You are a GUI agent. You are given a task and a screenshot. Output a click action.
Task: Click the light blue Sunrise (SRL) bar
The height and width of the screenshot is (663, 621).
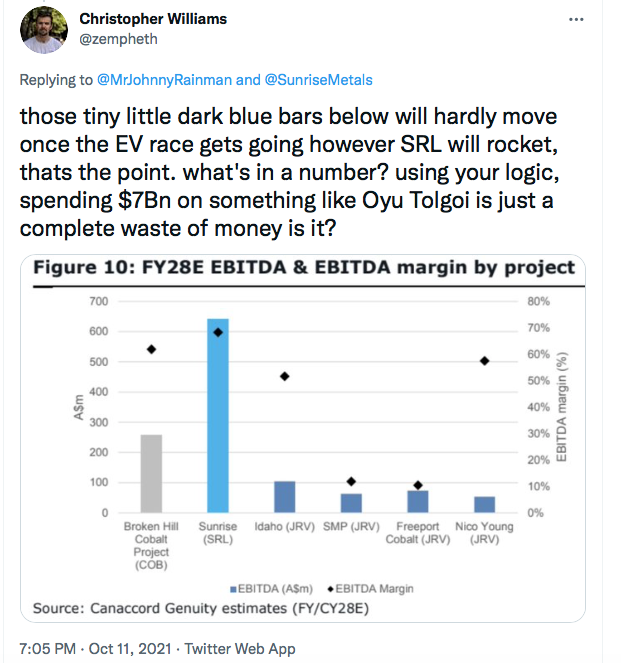tap(218, 416)
